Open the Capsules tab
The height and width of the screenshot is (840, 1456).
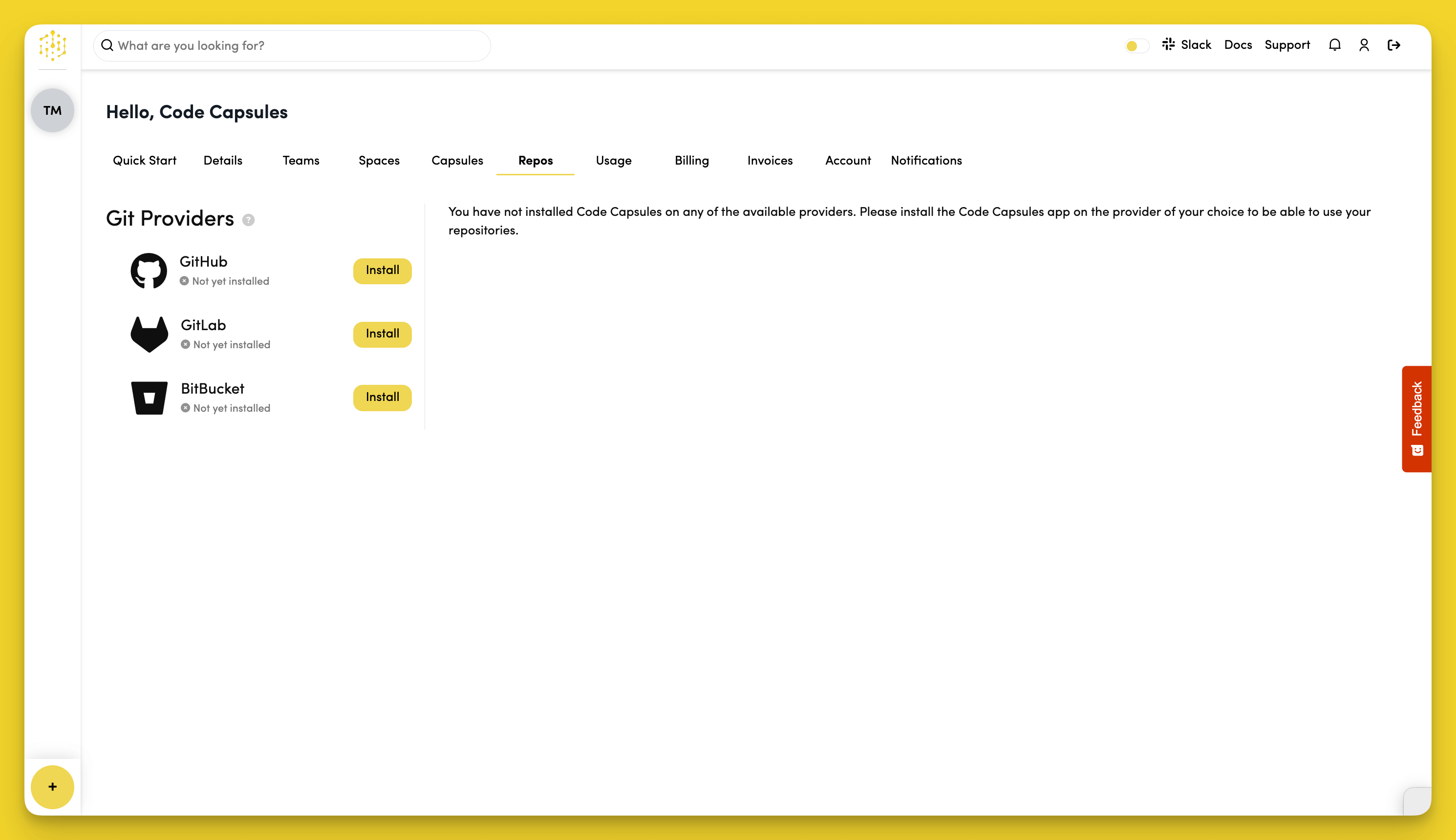click(x=457, y=160)
